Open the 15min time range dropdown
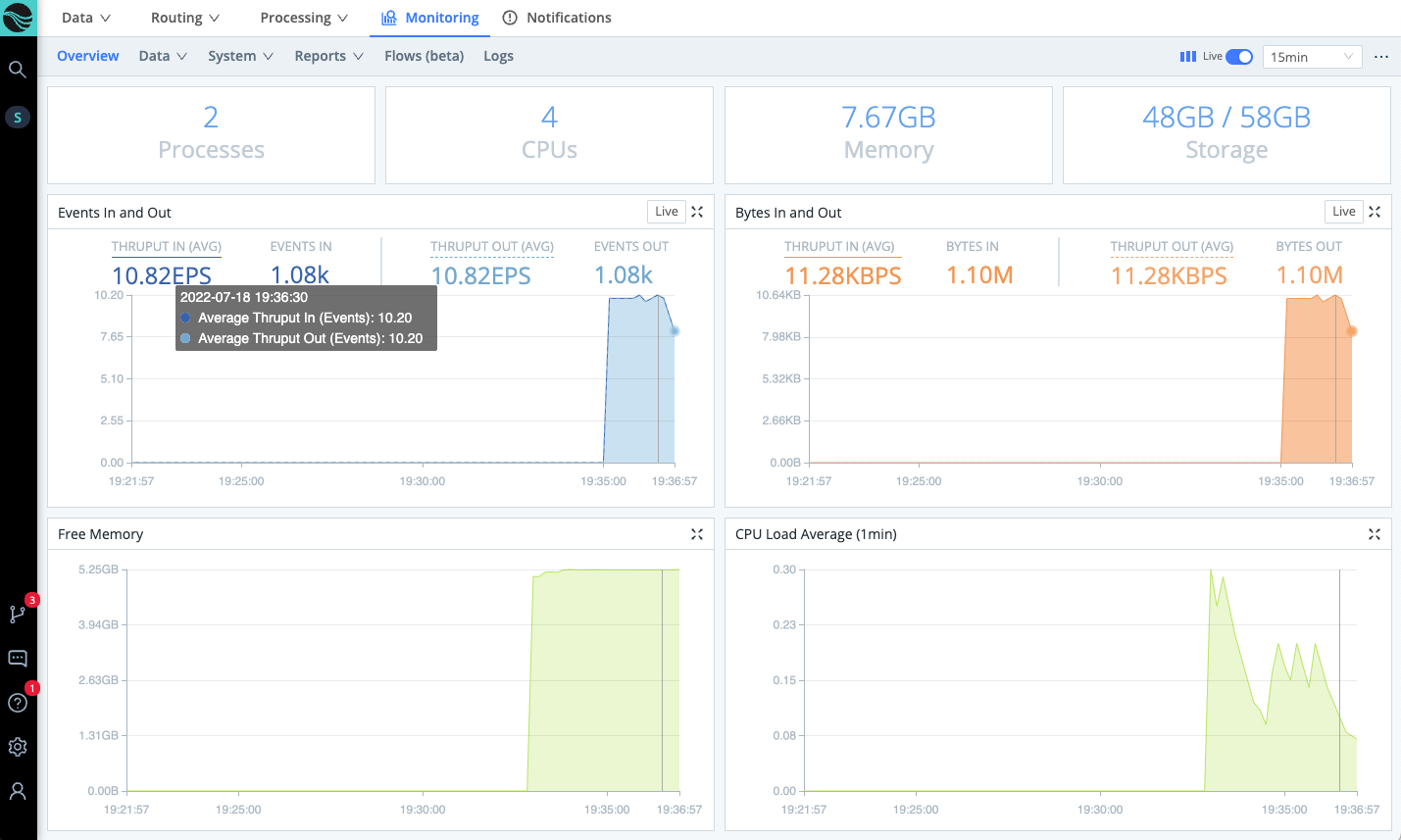 click(x=1312, y=56)
